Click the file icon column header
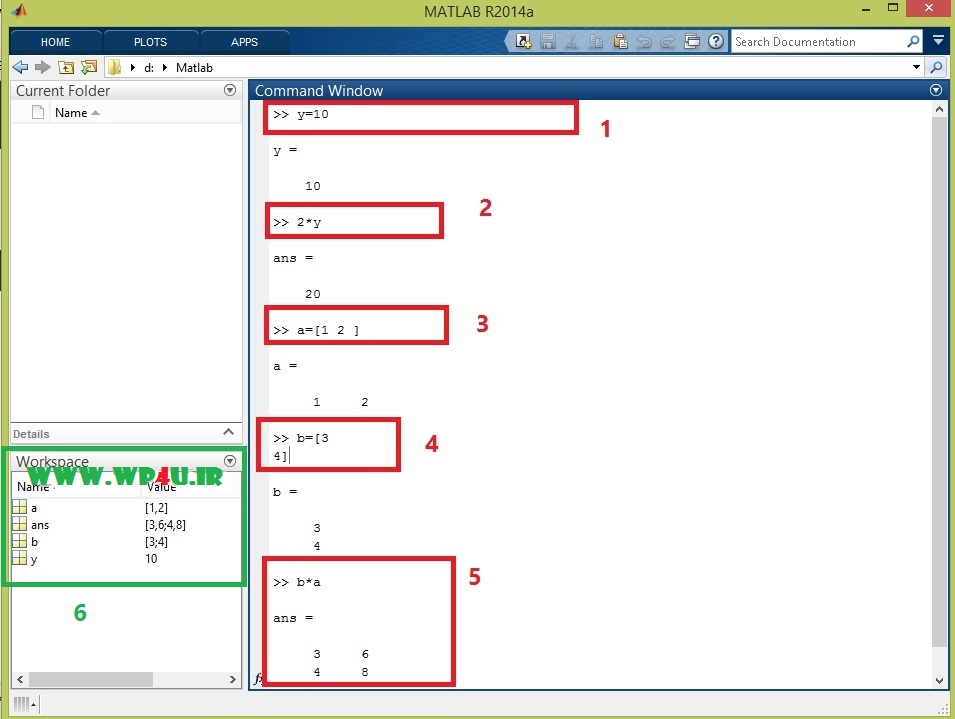Viewport: 955px width, 719px height. 38,113
